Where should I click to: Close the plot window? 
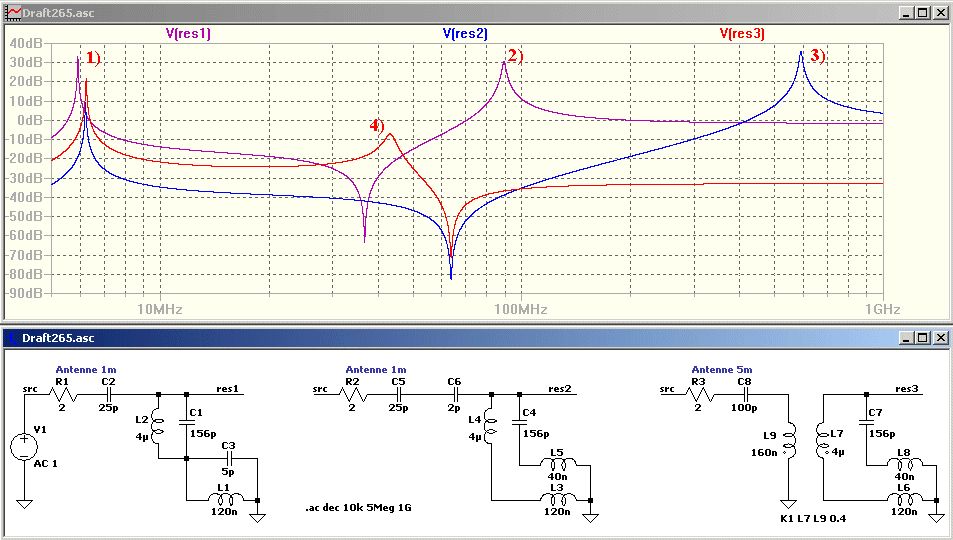tap(940, 12)
